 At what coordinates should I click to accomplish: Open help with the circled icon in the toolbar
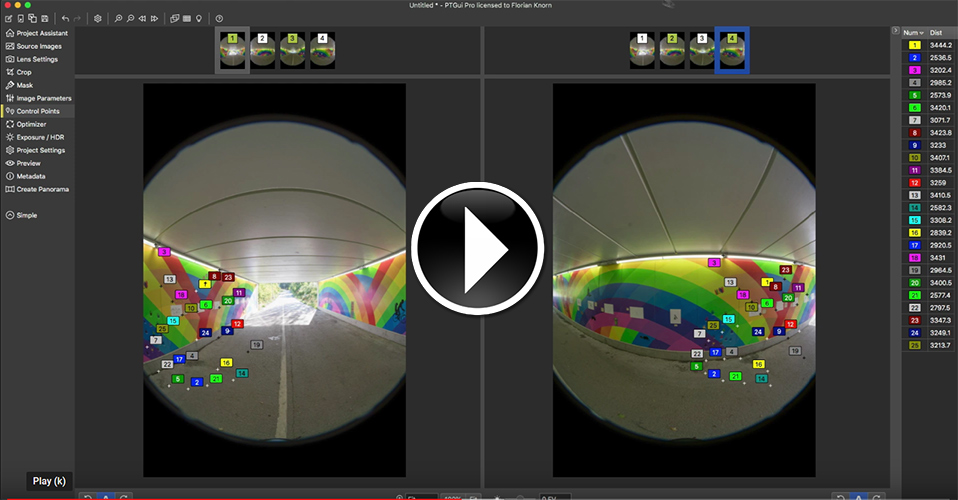tap(219, 19)
